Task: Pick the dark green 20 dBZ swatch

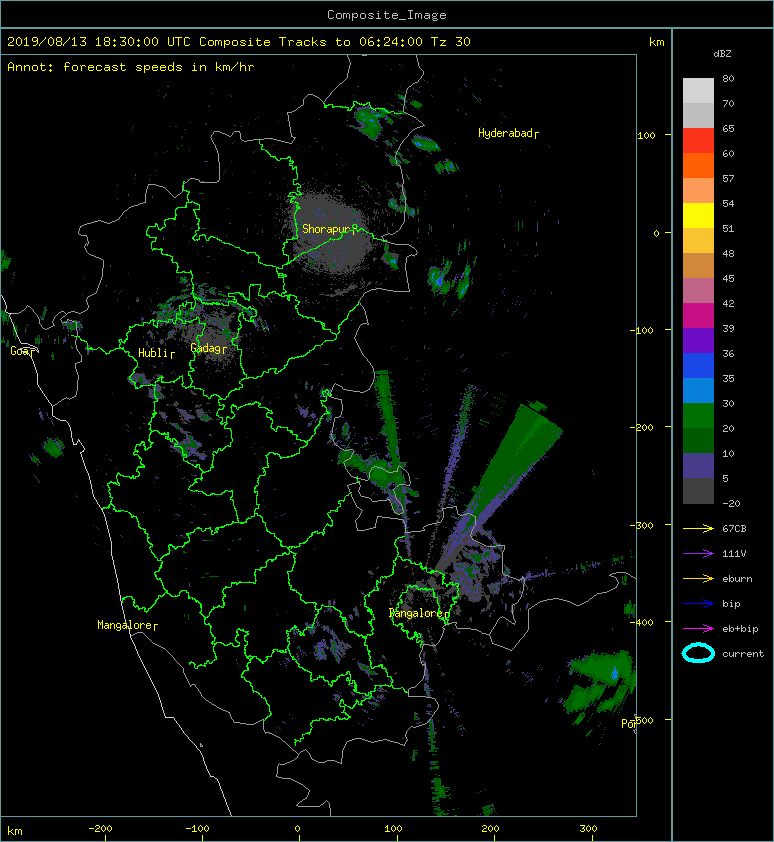Action: click(698, 440)
